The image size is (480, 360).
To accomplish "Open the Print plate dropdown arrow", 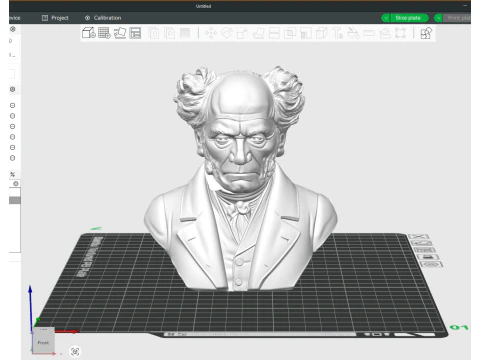I will 438,18.
